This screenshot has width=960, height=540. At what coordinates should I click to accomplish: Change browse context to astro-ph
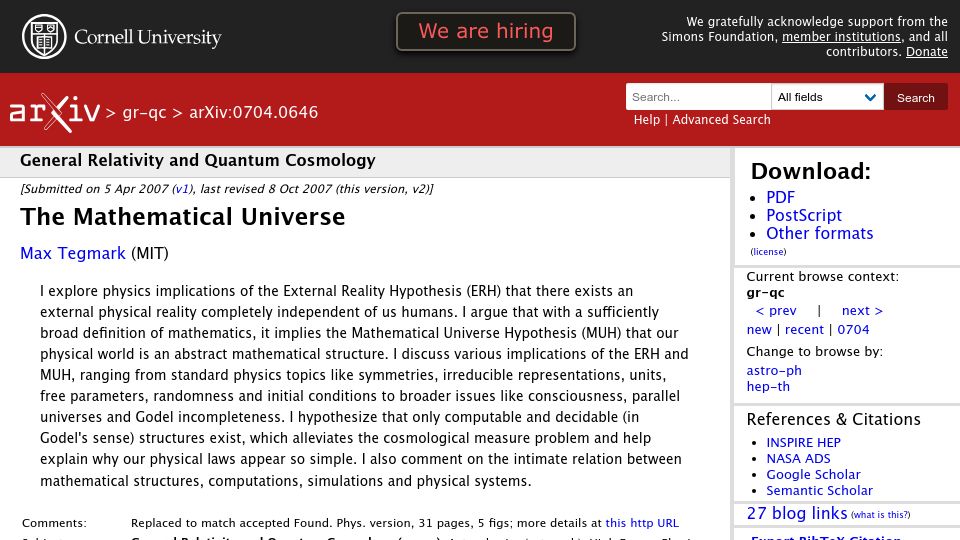click(x=774, y=370)
